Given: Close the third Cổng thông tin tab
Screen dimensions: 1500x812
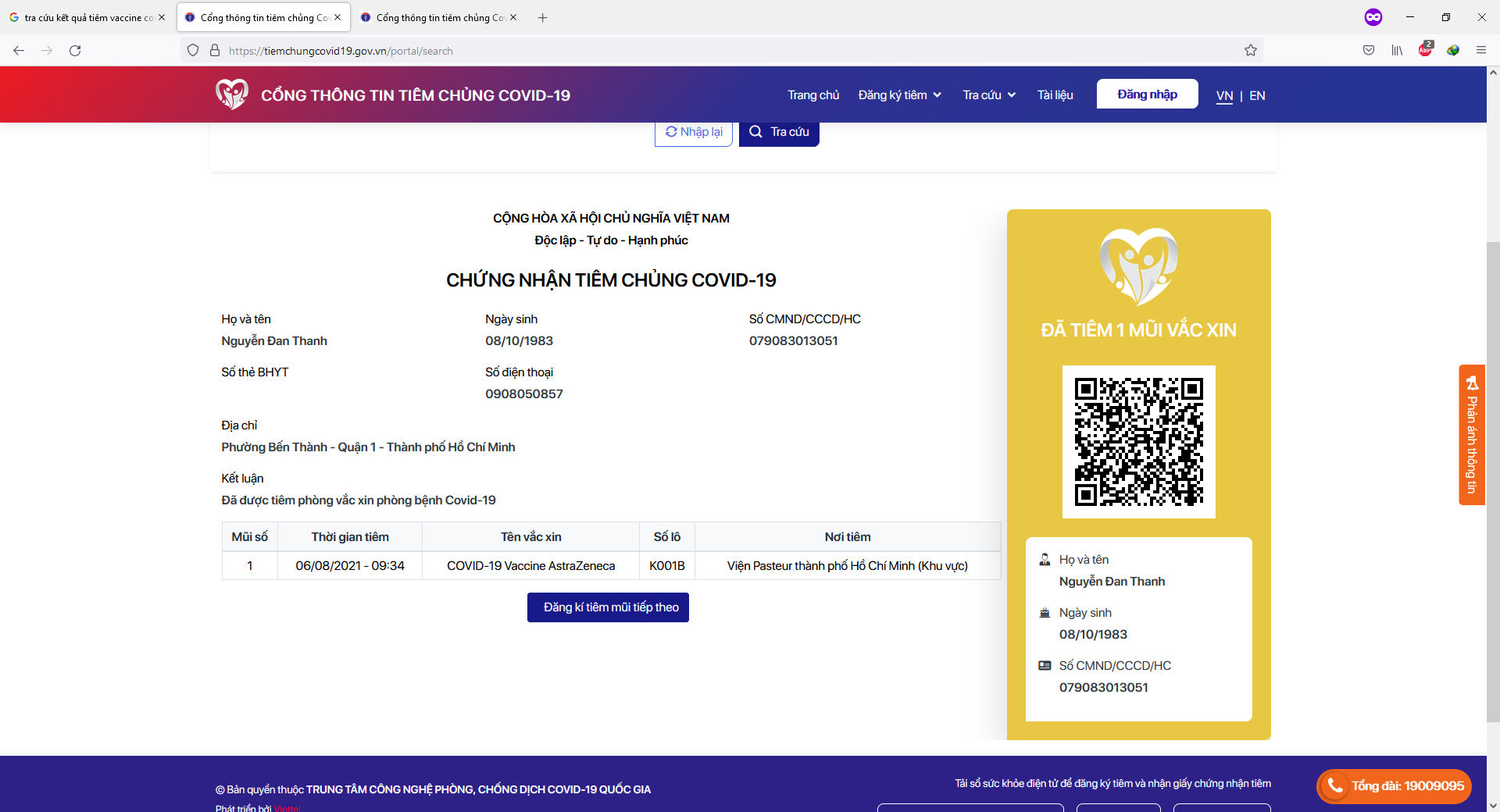Looking at the screenshot, I should click(513, 17).
